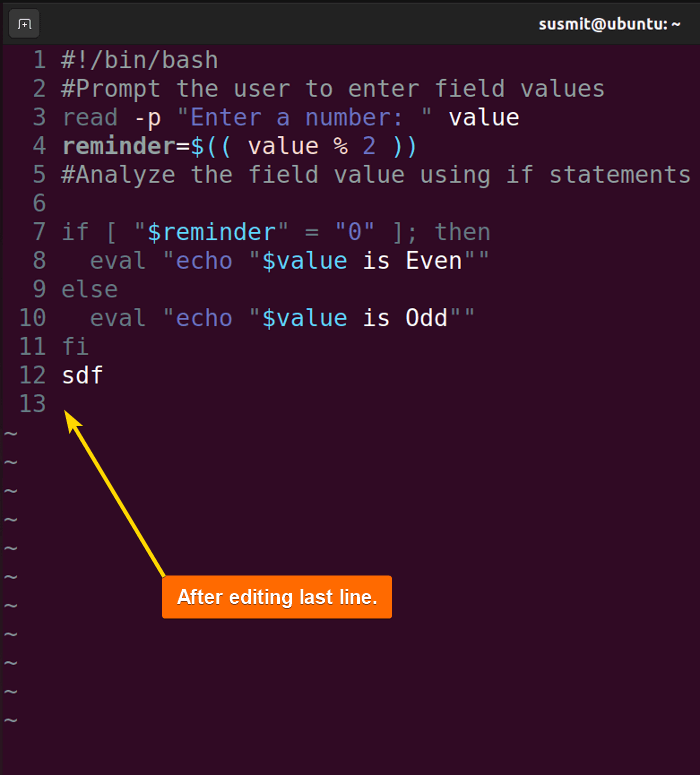The width and height of the screenshot is (700, 775).
Task: Click the word 'Odd' on line 10
Action: (x=426, y=318)
